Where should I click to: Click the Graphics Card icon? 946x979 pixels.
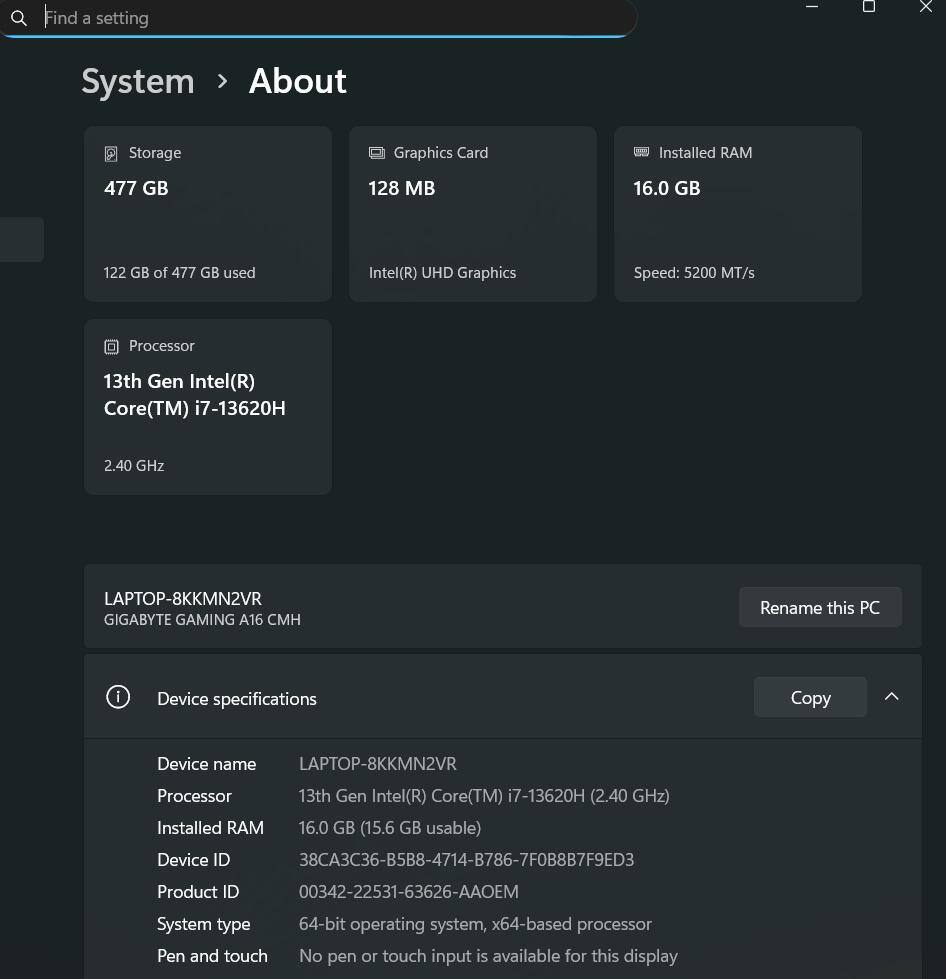(377, 153)
